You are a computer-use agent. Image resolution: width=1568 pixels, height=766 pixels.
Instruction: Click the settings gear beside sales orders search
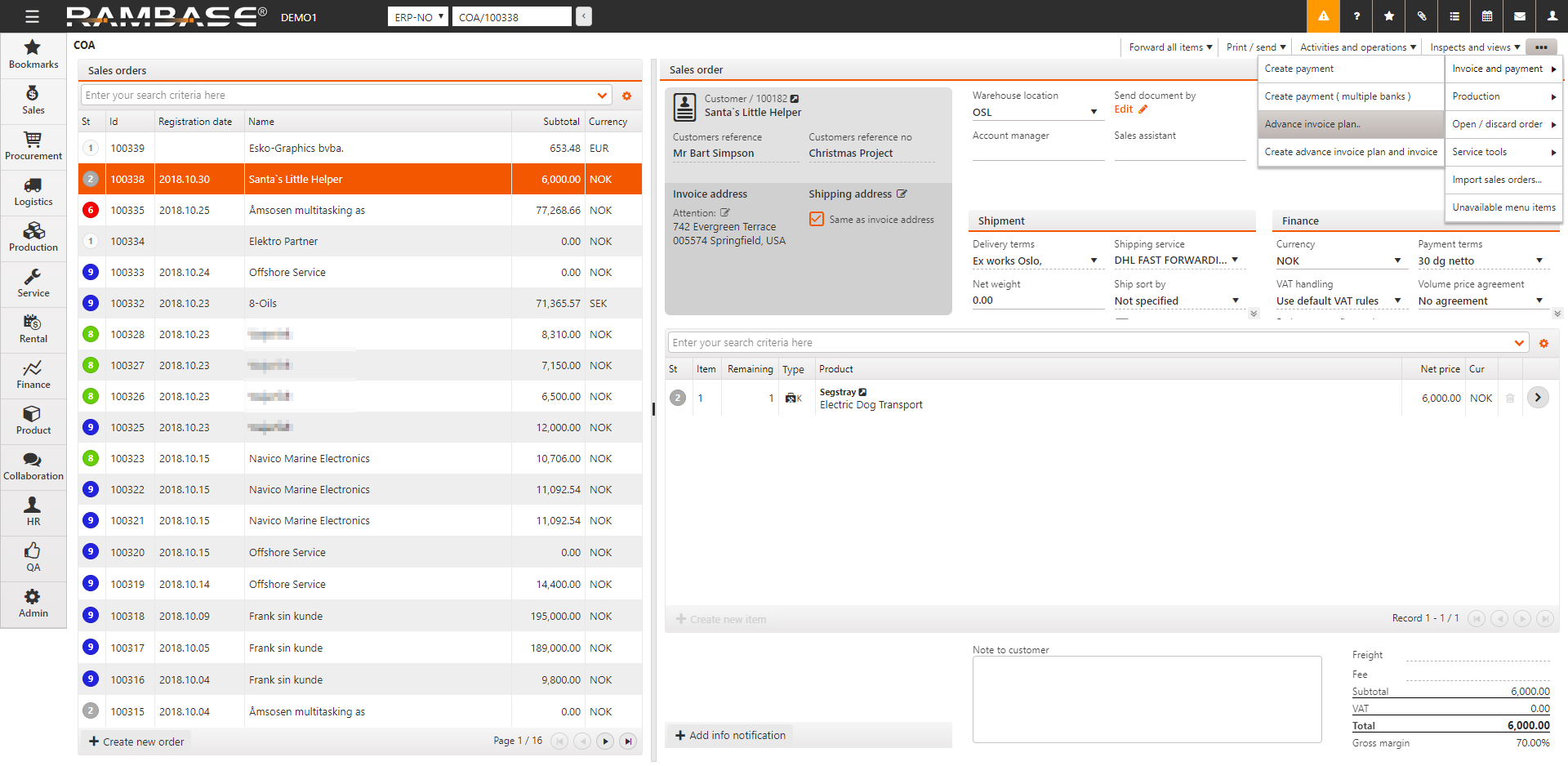click(626, 96)
